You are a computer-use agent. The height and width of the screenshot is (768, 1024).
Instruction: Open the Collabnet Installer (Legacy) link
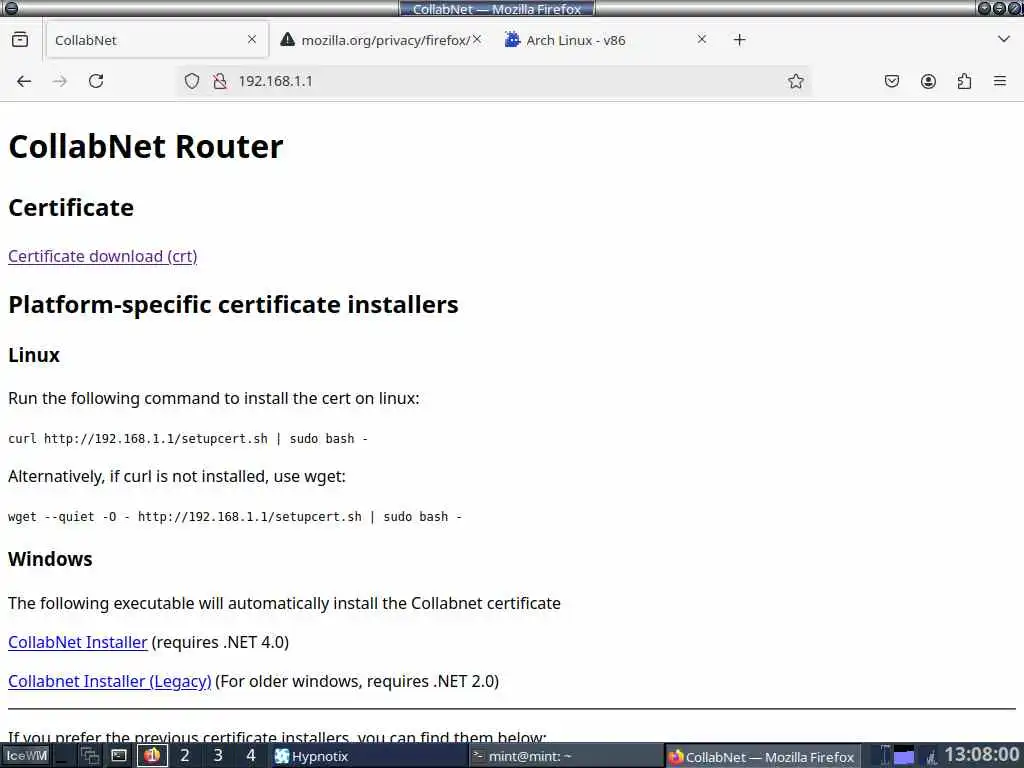click(x=110, y=681)
